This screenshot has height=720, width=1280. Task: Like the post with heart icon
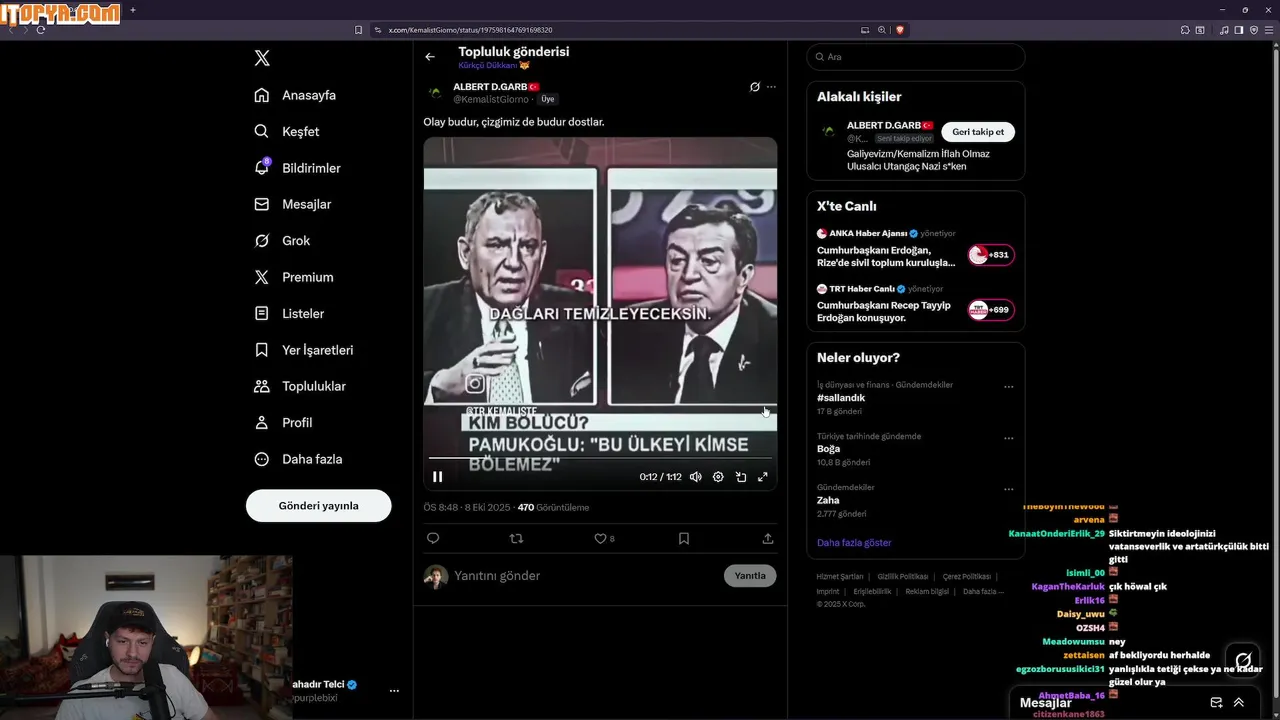pos(600,538)
